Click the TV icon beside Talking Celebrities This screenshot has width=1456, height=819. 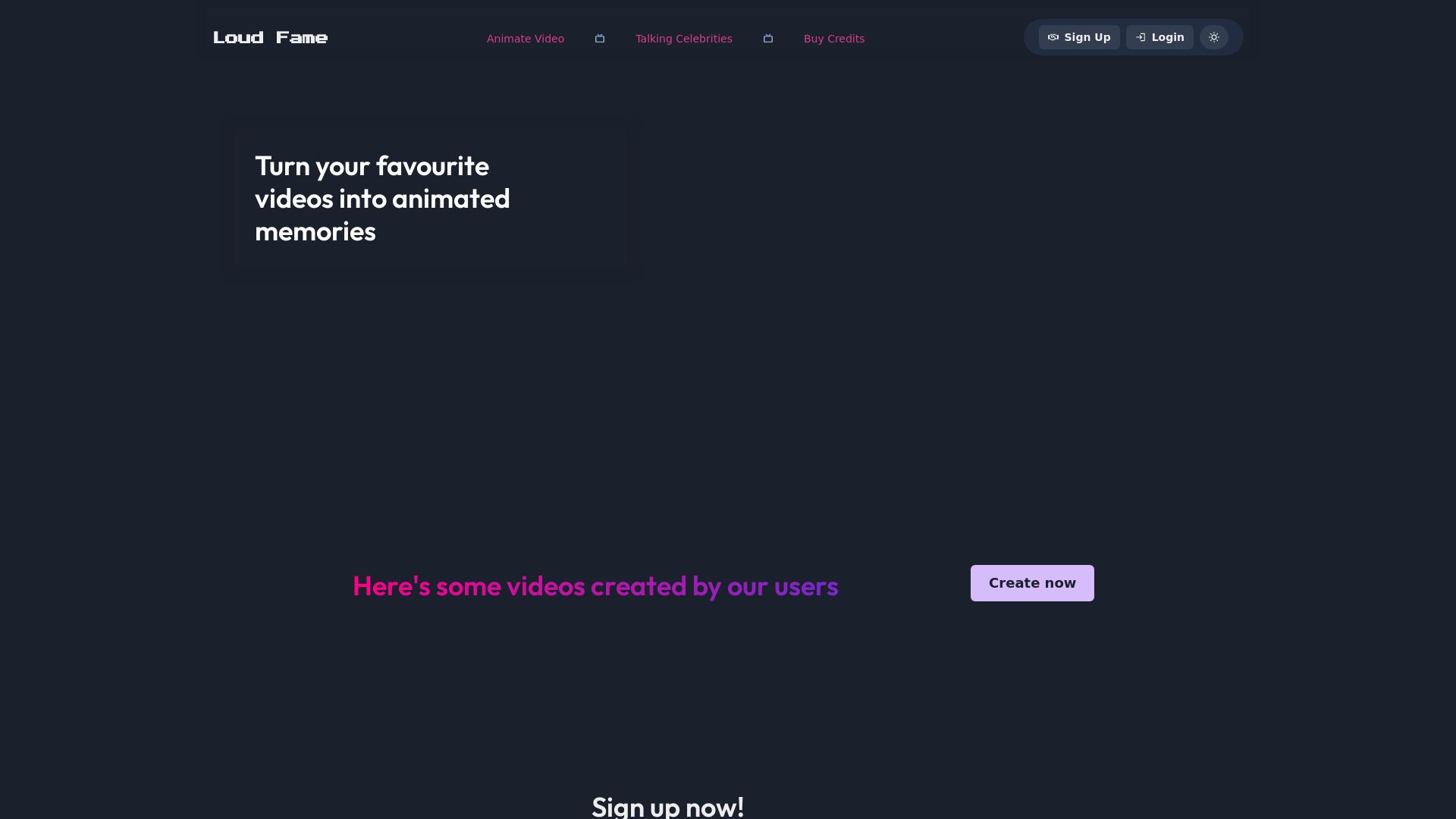click(768, 39)
